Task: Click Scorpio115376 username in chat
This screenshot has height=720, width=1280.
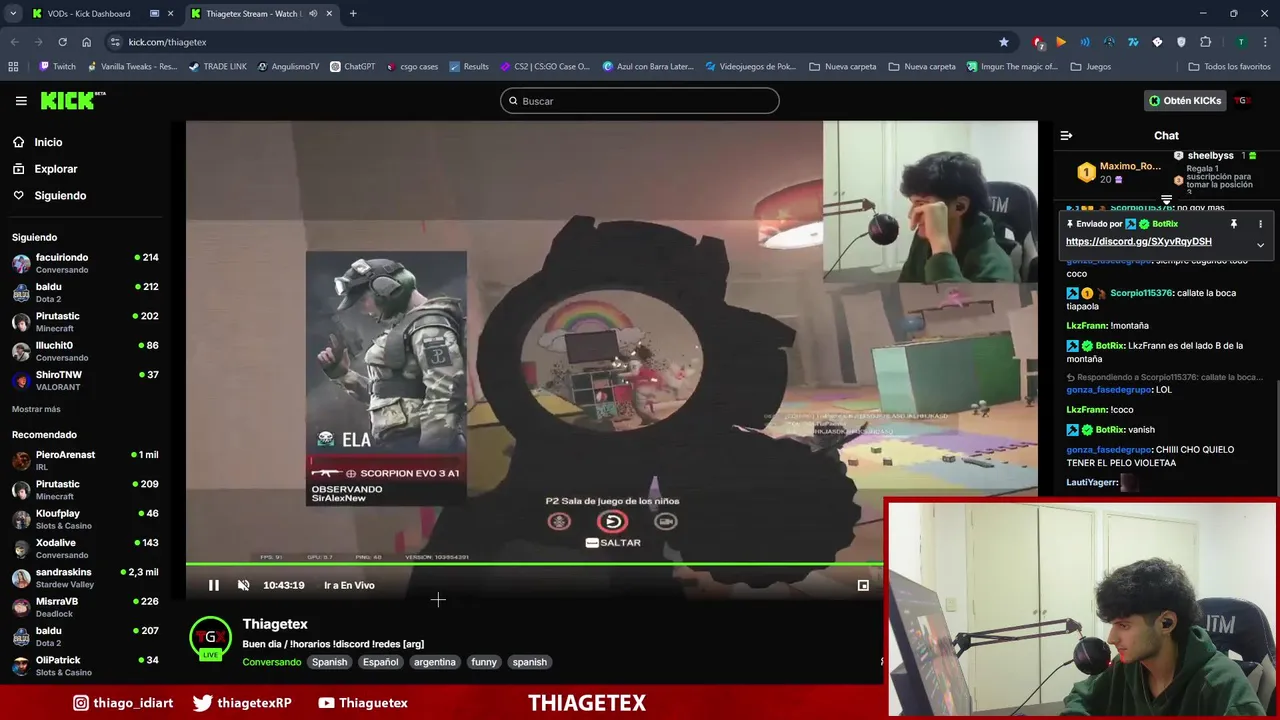Action: point(1140,293)
